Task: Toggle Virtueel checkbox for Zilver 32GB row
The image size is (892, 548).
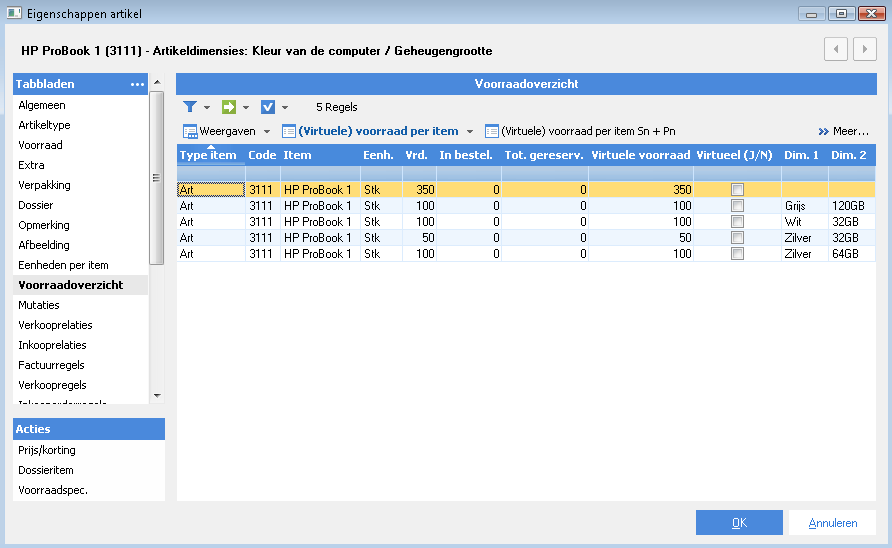Action: pyautogui.click(x=737, y=237)
